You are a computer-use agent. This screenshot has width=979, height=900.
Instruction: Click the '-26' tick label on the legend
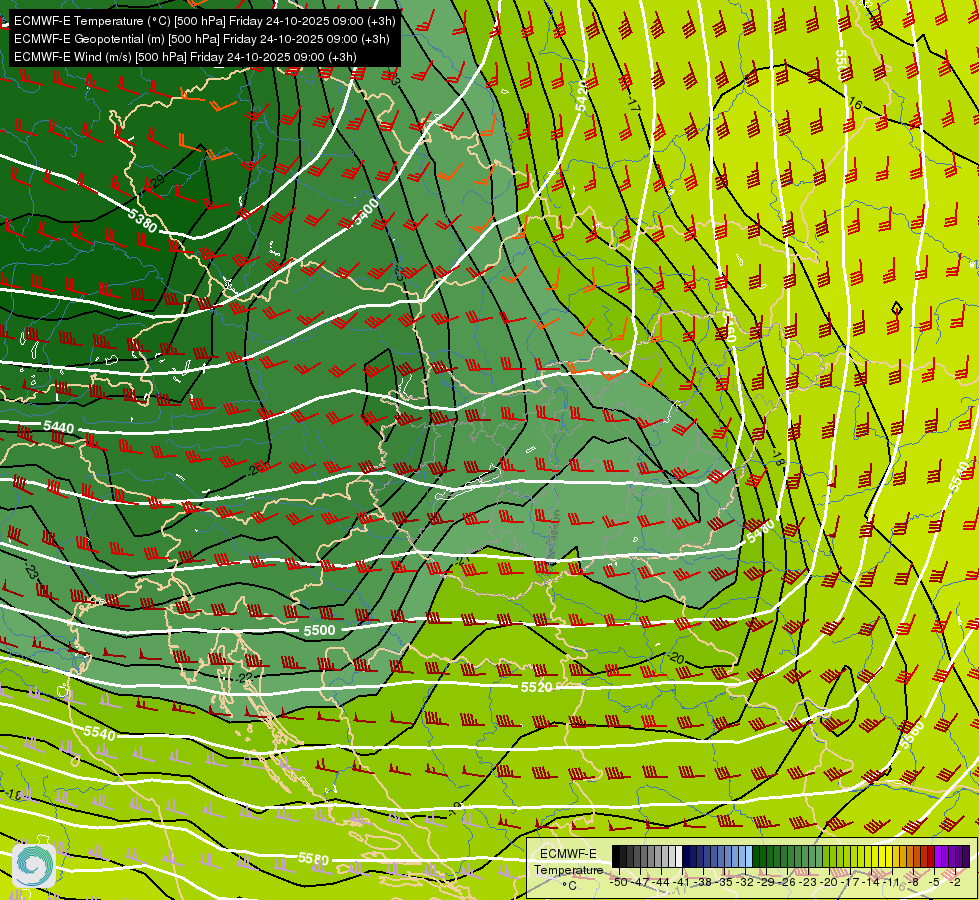tap(787, 883)
